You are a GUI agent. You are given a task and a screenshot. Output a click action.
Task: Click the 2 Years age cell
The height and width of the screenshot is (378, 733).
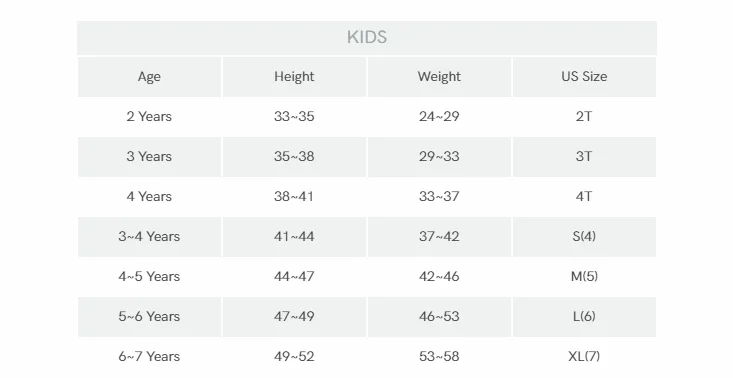coord(149,116)
